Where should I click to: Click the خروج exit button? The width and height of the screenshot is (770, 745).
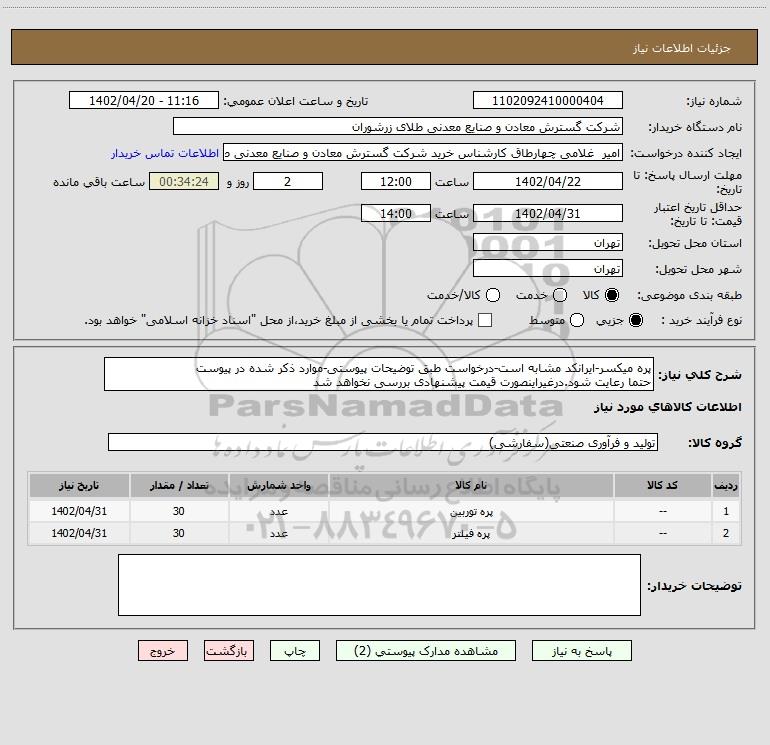coord(163,651)
